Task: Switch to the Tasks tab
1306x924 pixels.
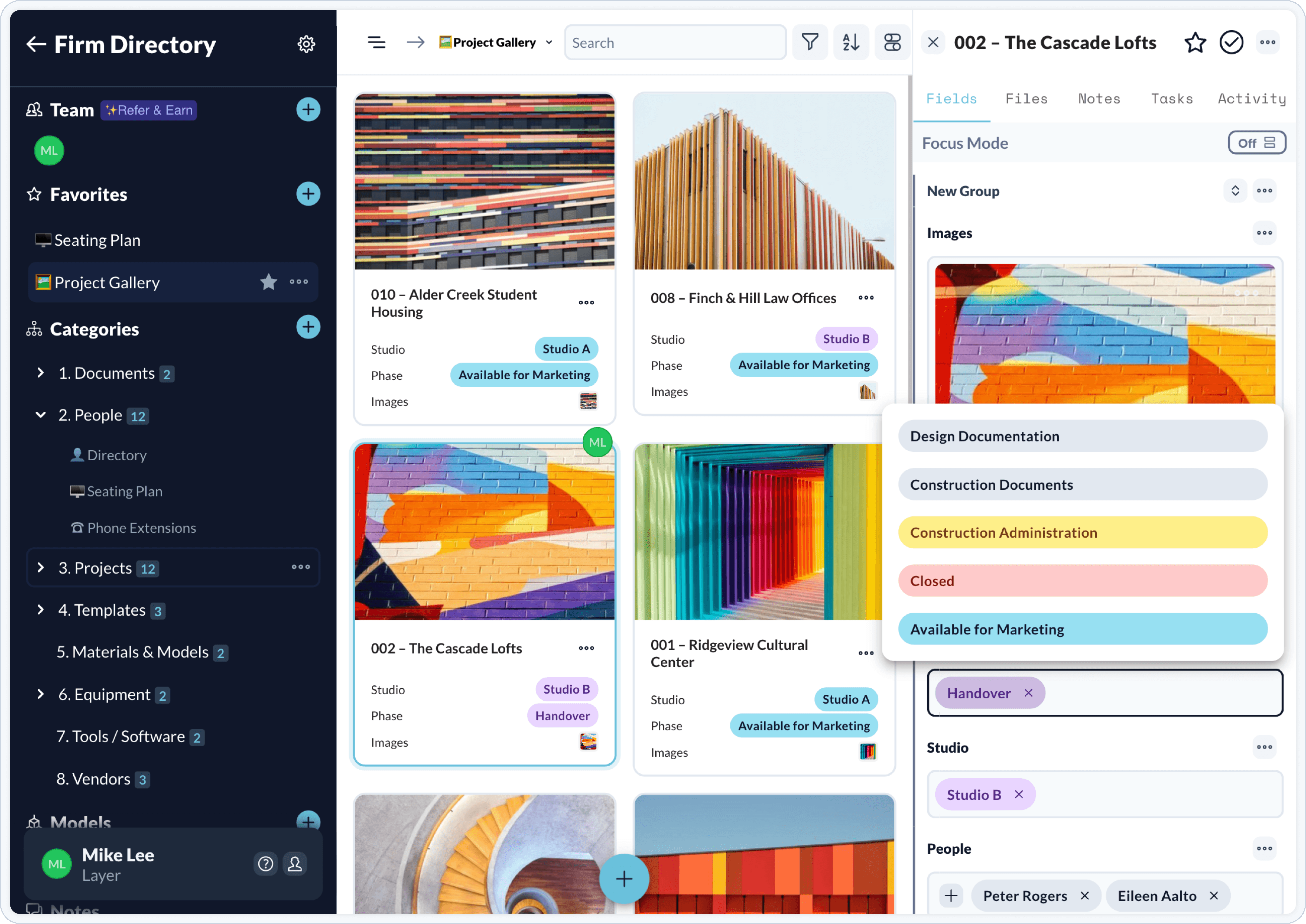Action: click(1172, 99)
